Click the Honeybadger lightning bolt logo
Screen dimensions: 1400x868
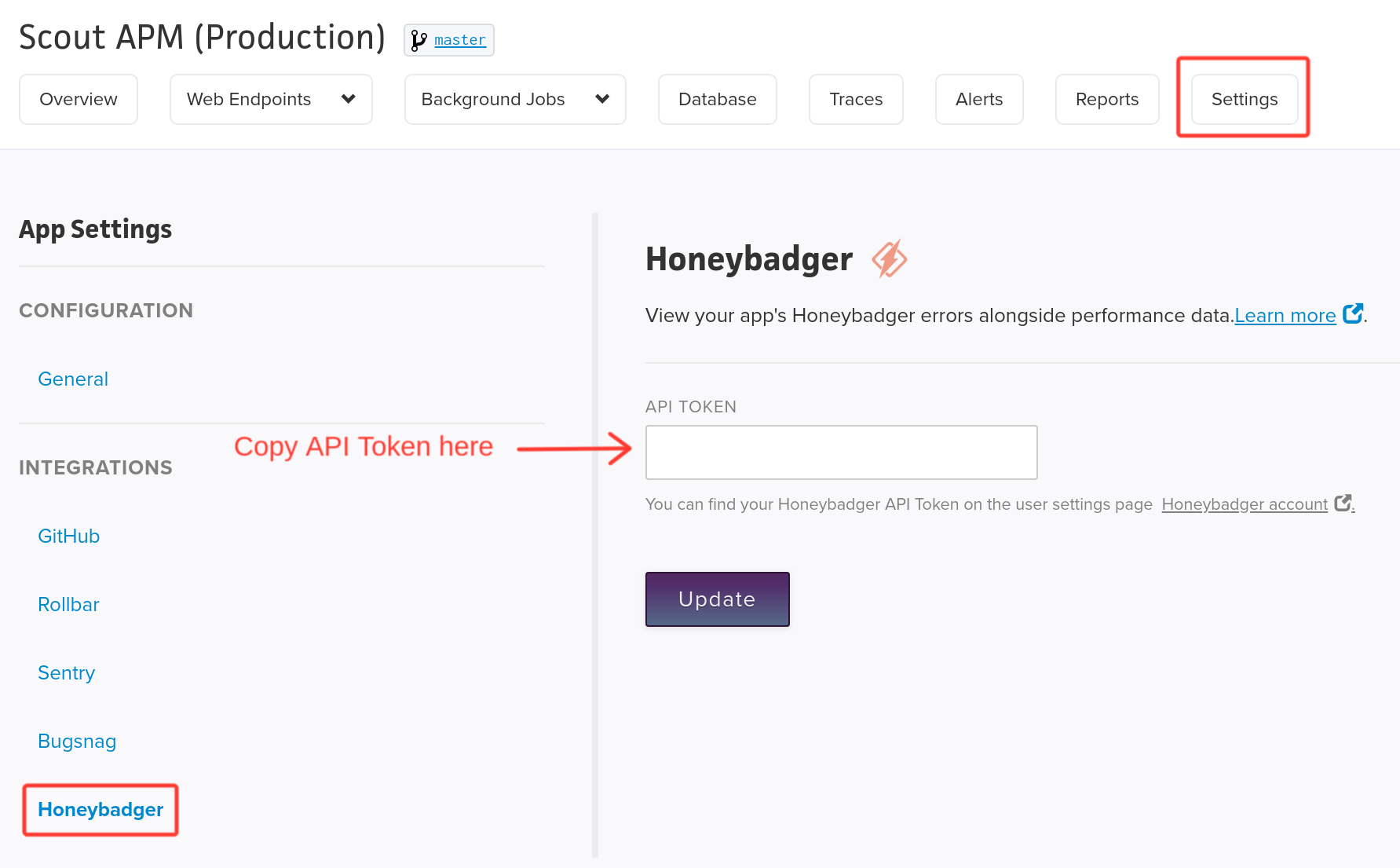pos(890,259)
